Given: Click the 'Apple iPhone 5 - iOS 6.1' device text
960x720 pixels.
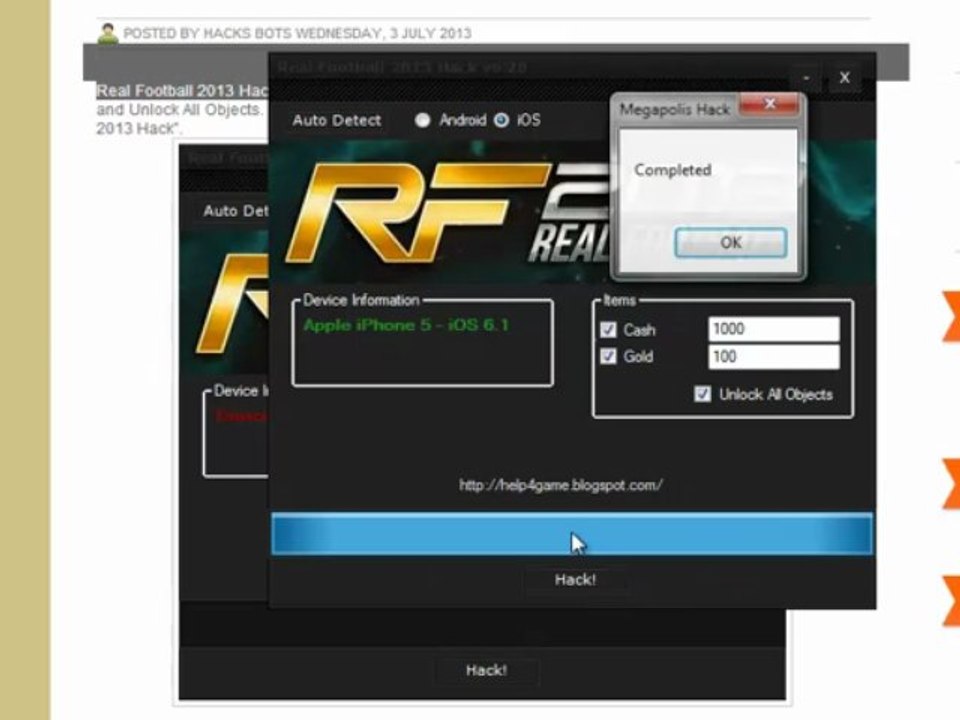Looking at the screenshot, I should point(406,325).
